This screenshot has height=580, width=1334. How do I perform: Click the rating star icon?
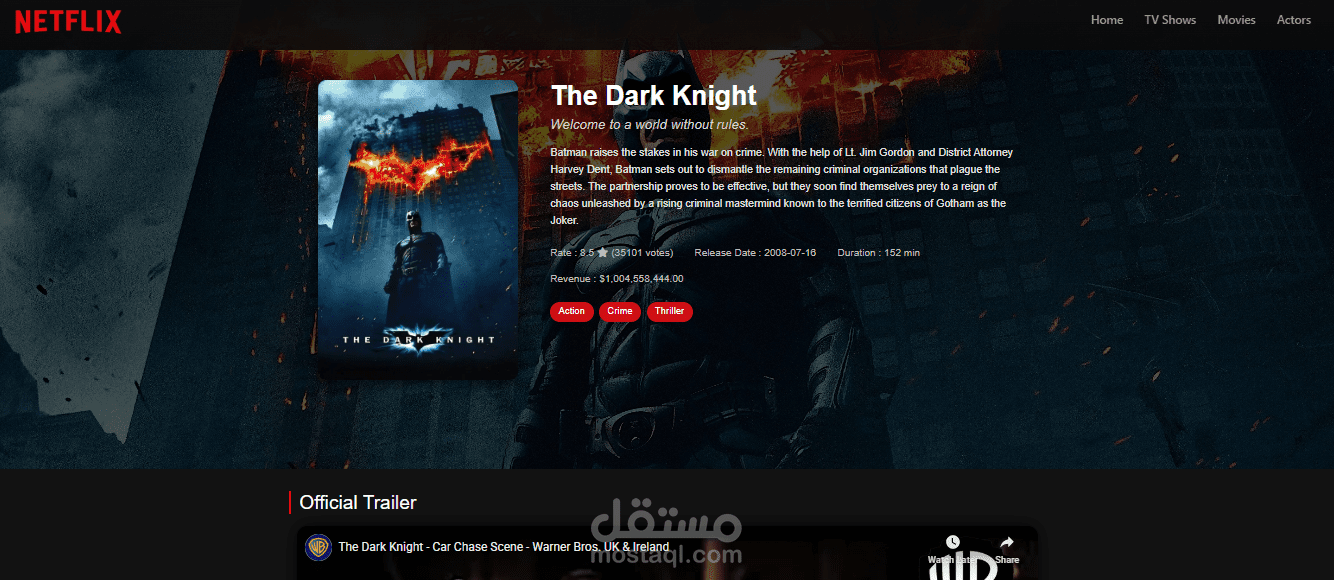602,253
